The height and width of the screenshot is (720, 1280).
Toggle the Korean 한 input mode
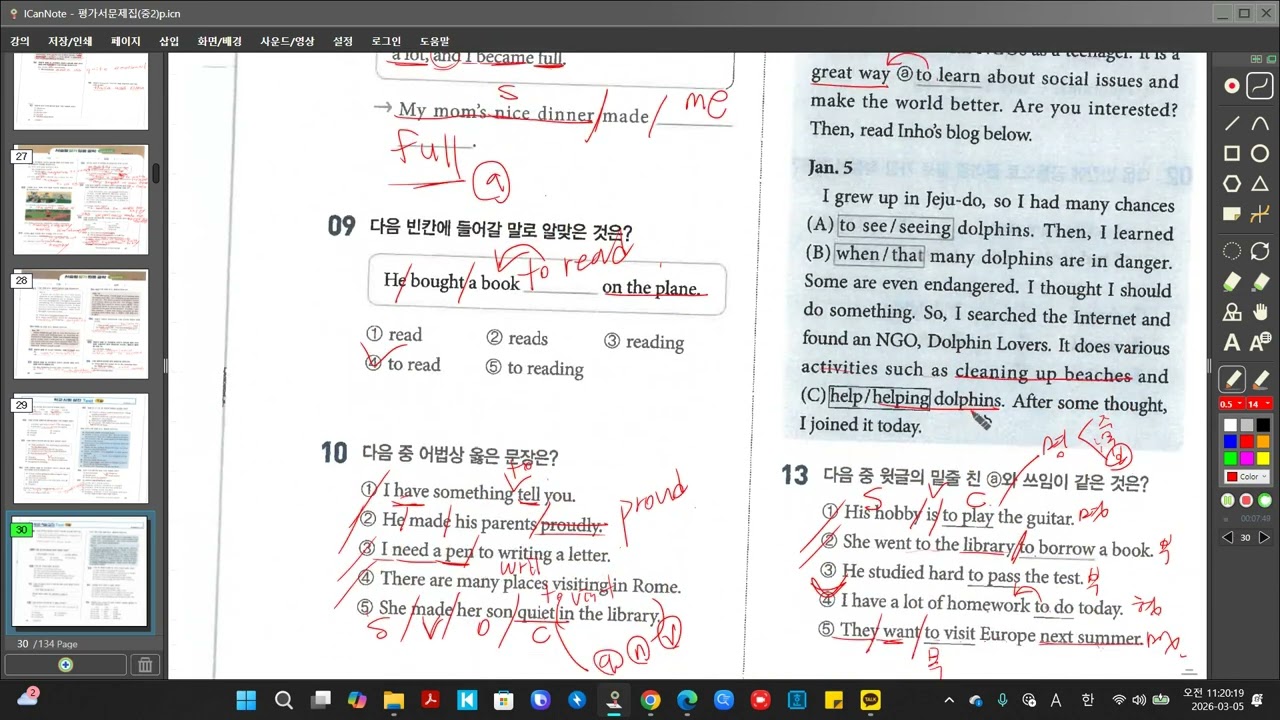[1088, 700]
